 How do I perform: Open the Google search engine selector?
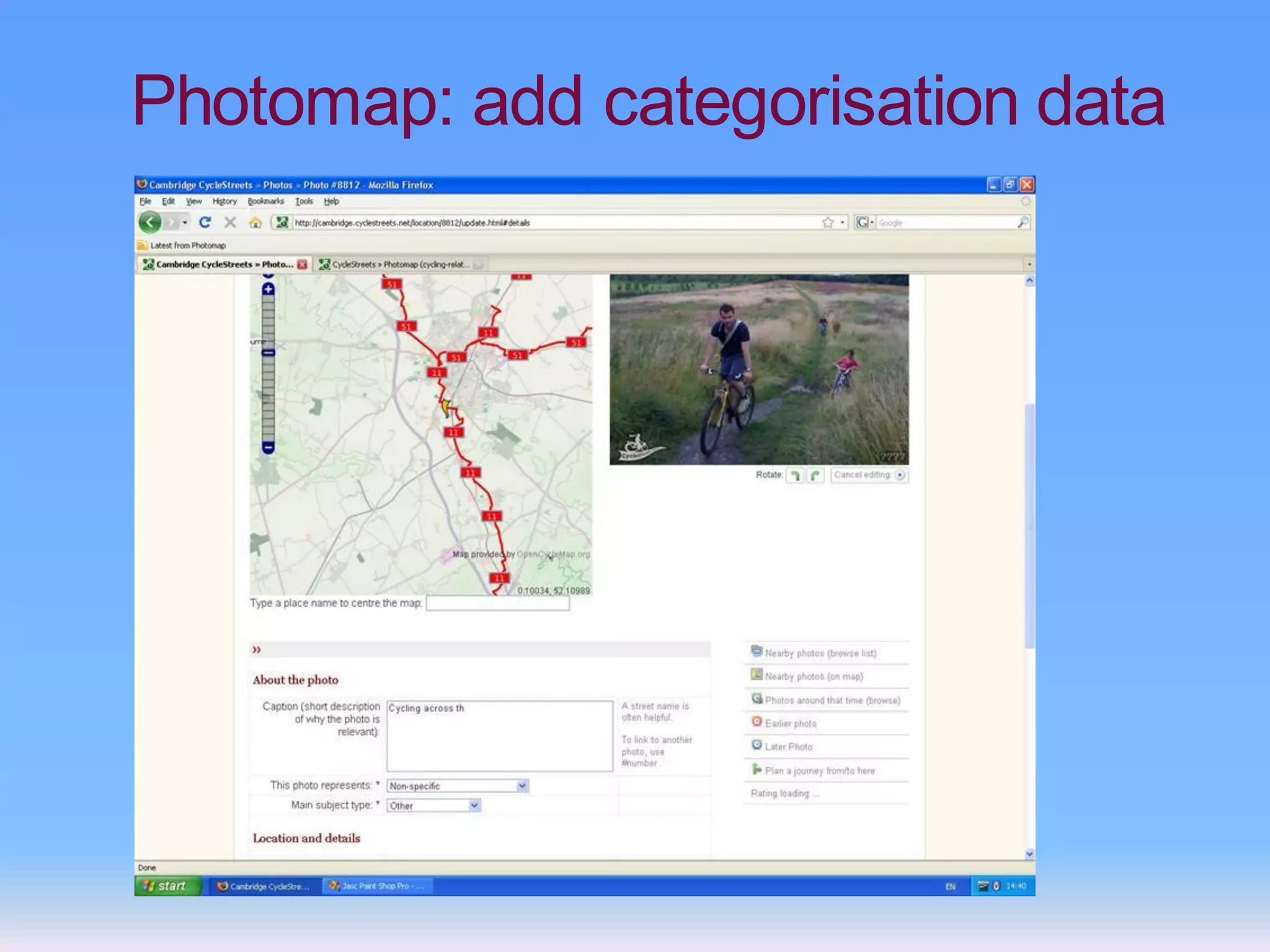tap(864, 222)
